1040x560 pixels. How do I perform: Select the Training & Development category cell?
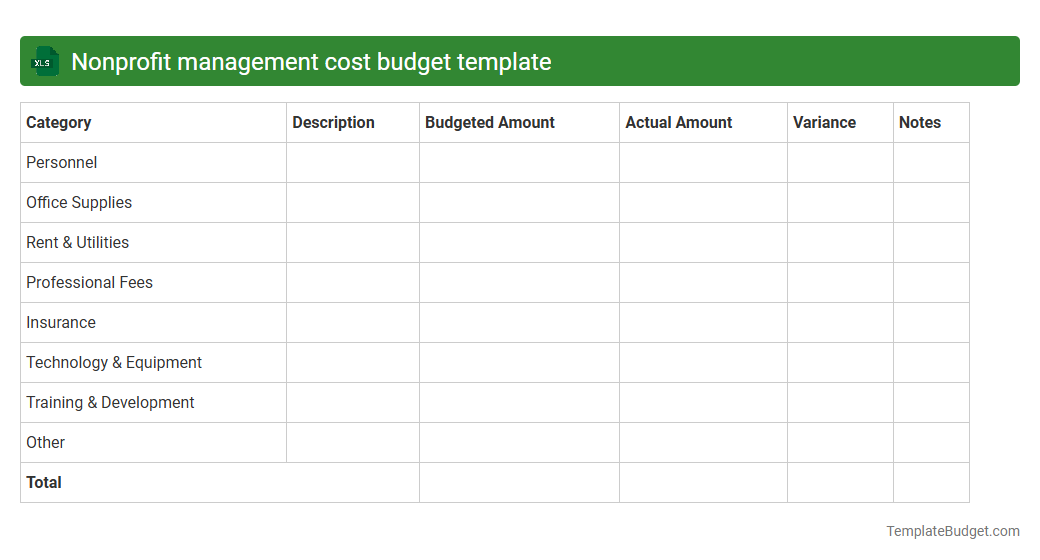coord(153,403)
